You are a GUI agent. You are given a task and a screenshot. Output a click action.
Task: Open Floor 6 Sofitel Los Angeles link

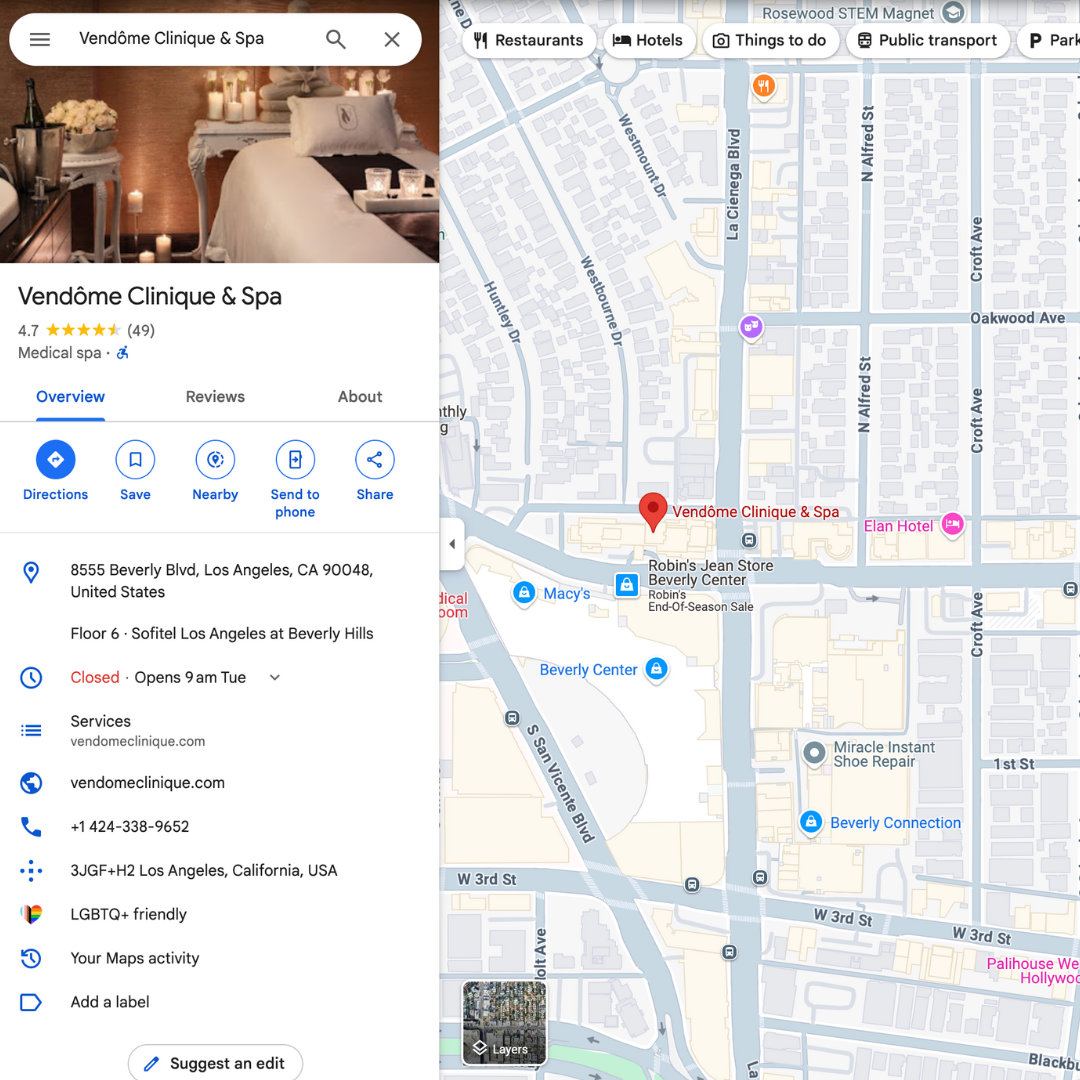(222, 634)
